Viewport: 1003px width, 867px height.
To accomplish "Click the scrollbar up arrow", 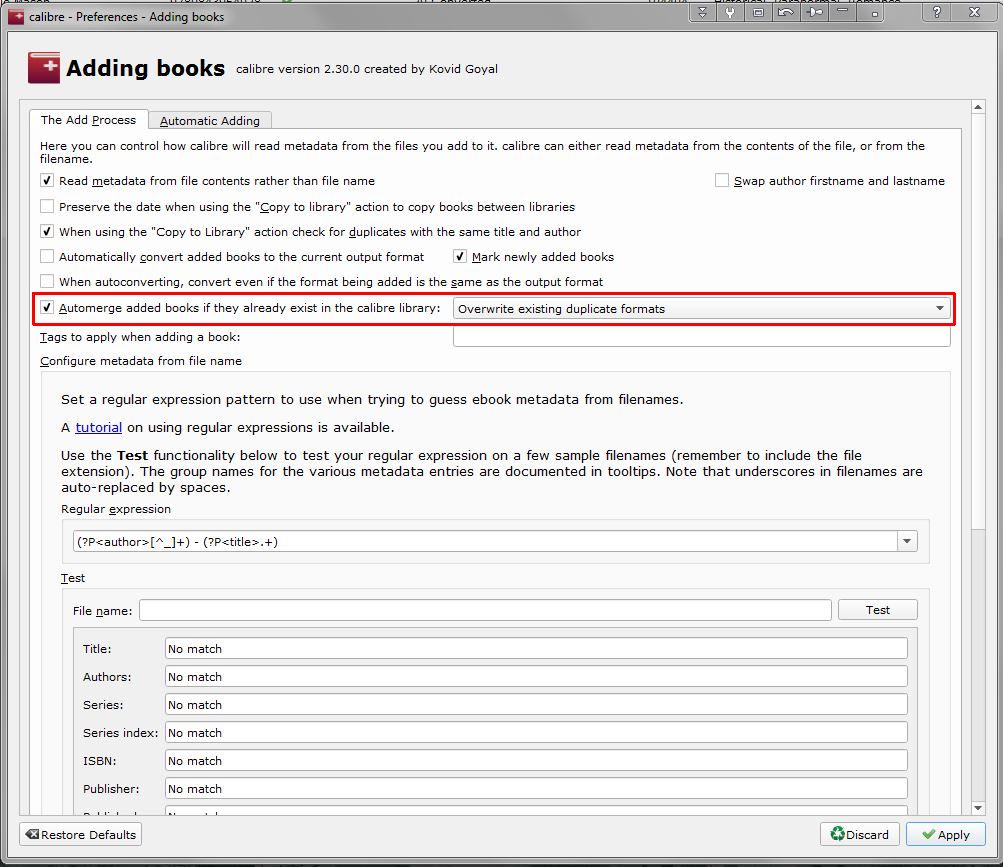I will pyautogui.click(x=977, y=107).
